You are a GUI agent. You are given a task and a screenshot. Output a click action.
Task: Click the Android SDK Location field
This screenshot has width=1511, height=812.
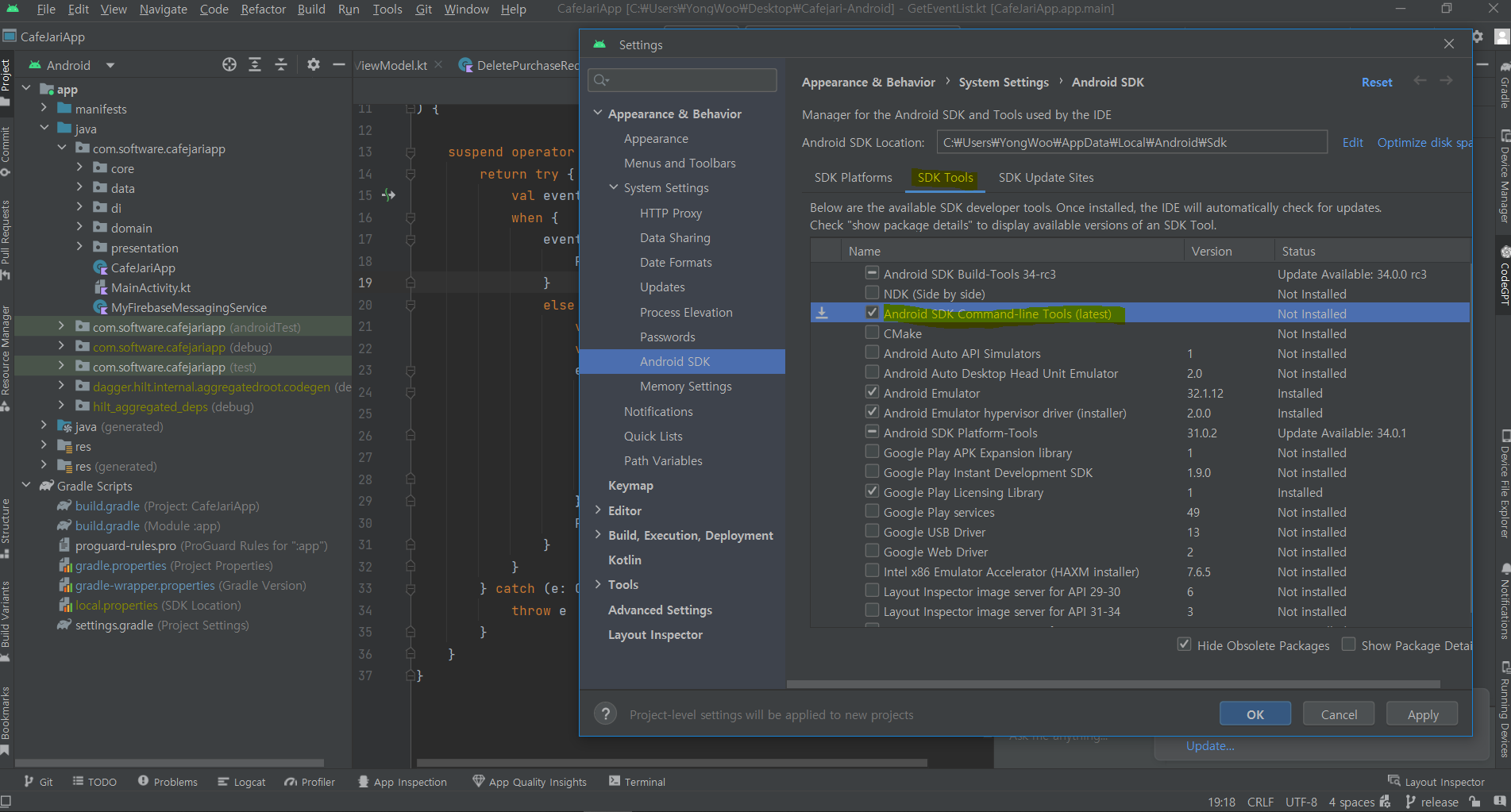[x=1131, y=142]
